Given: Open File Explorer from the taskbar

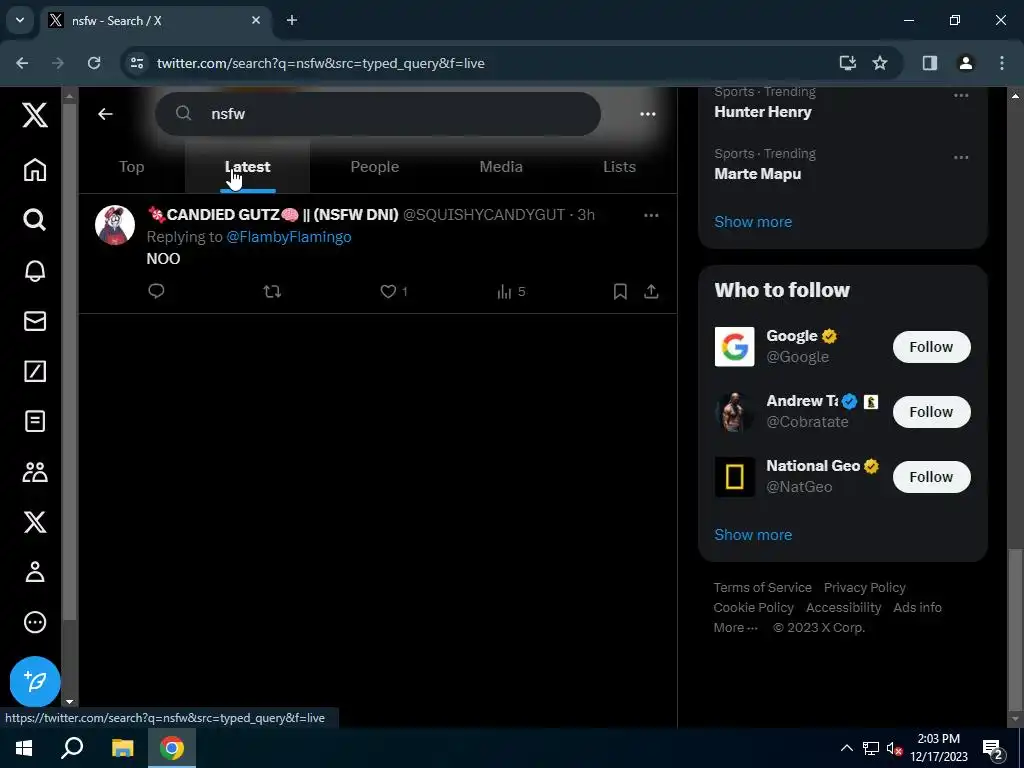Looking at the screenshot, I should tap(122, 748).
